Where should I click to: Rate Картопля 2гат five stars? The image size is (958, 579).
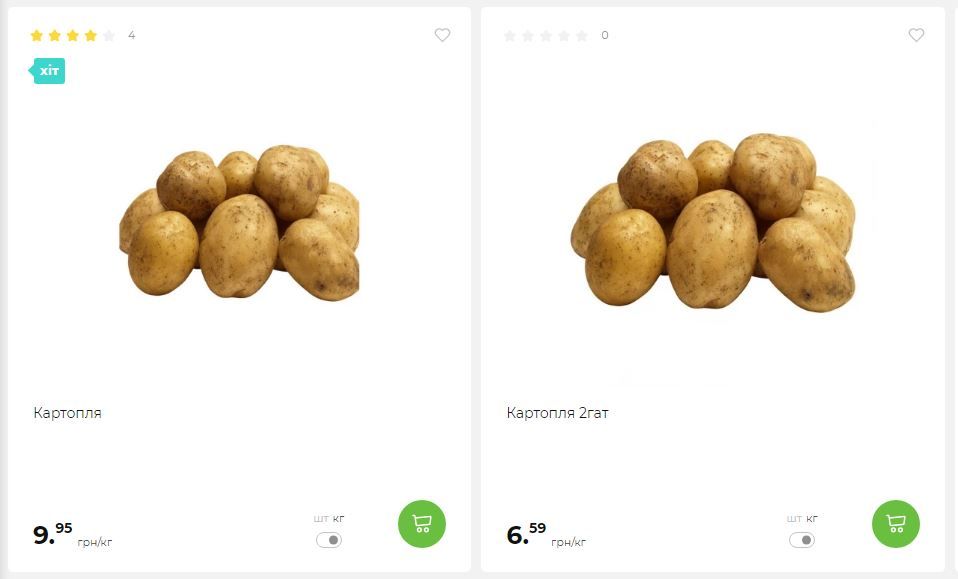tap(582, 35)
